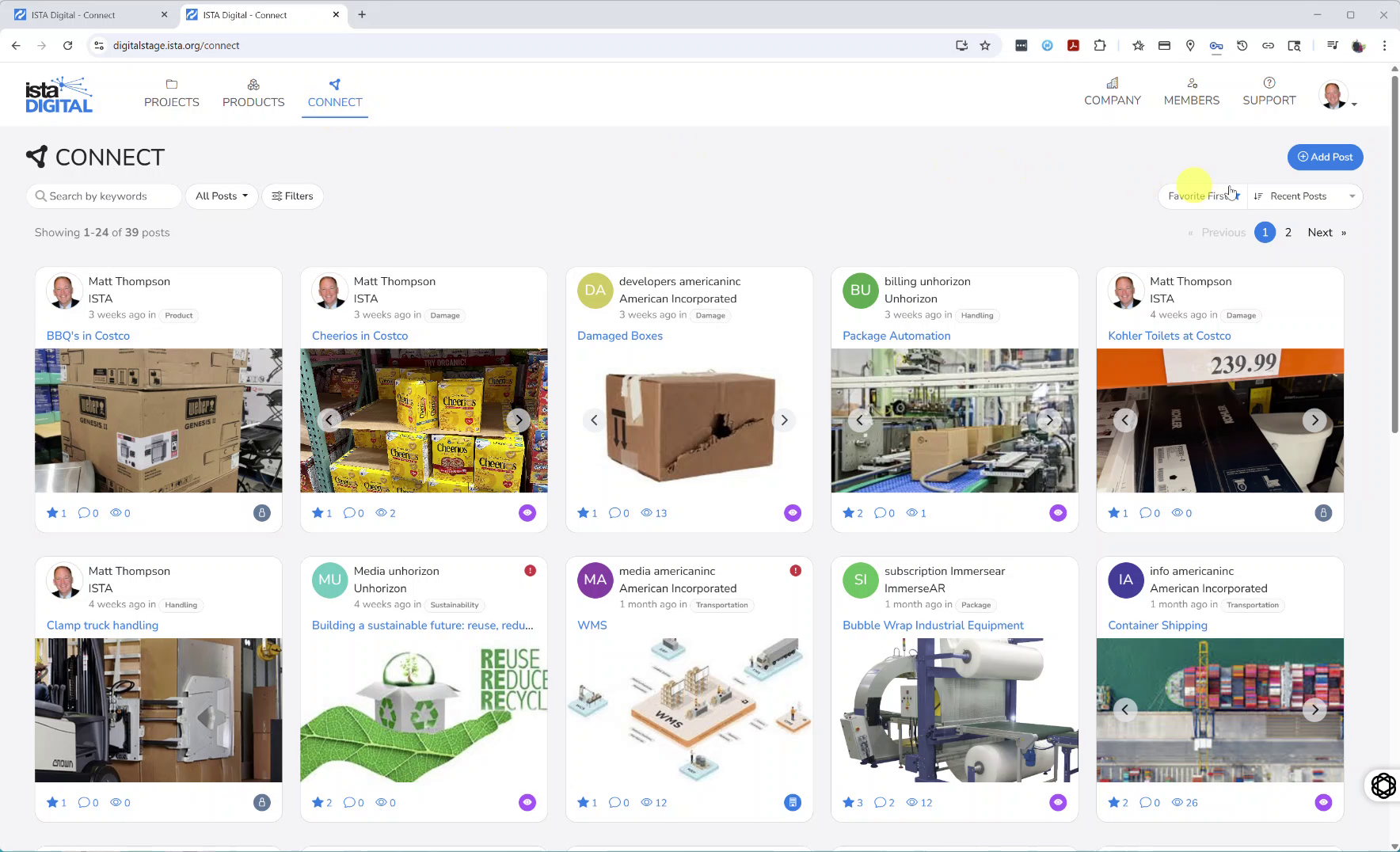
Task: Click the Search by keywords field
Action: point(105,196)
